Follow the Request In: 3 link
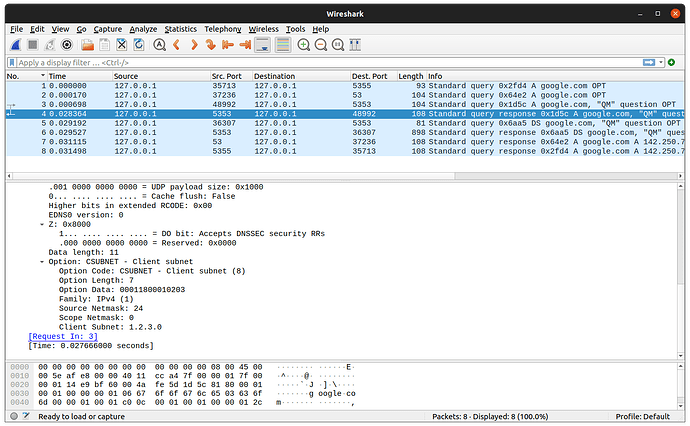Screen dimensions: 690x426 [62, 336]
